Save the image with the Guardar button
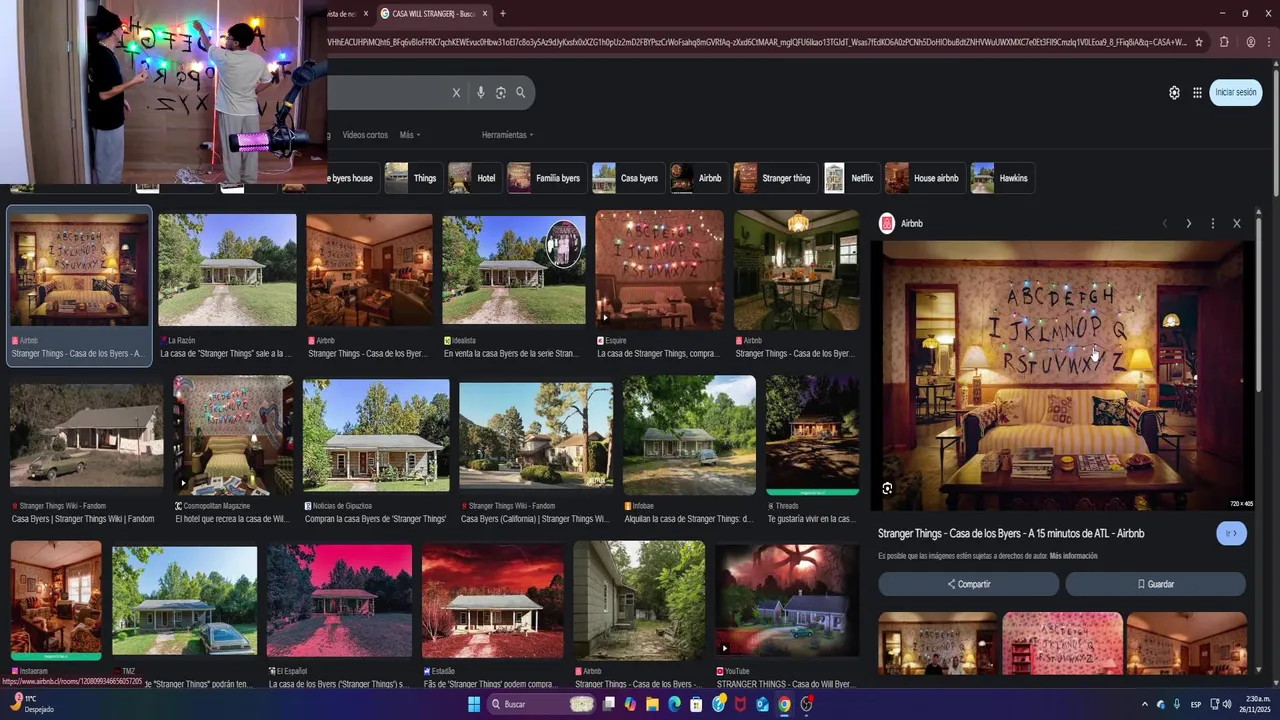1280x720 pixels. [x=1155, y=584]
